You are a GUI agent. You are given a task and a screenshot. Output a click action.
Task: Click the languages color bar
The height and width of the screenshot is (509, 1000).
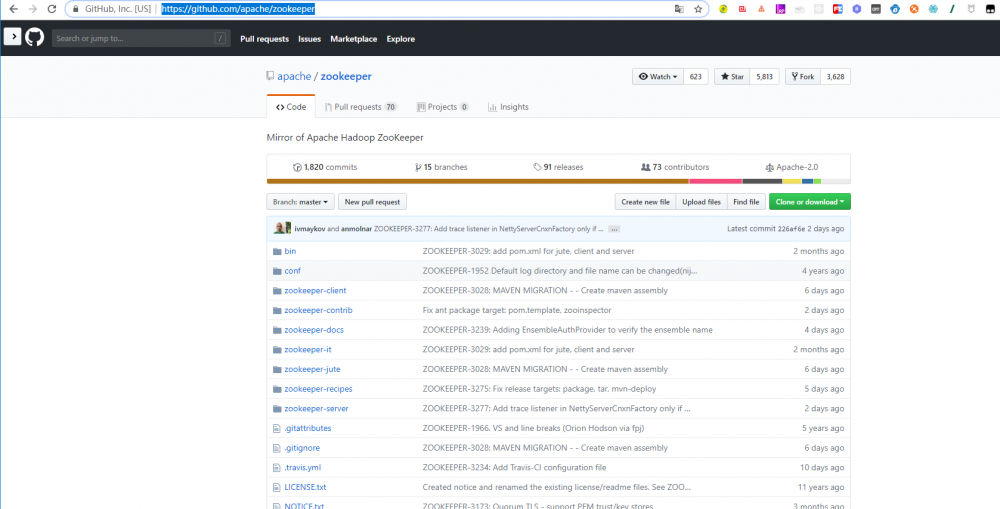pos(558,182)
